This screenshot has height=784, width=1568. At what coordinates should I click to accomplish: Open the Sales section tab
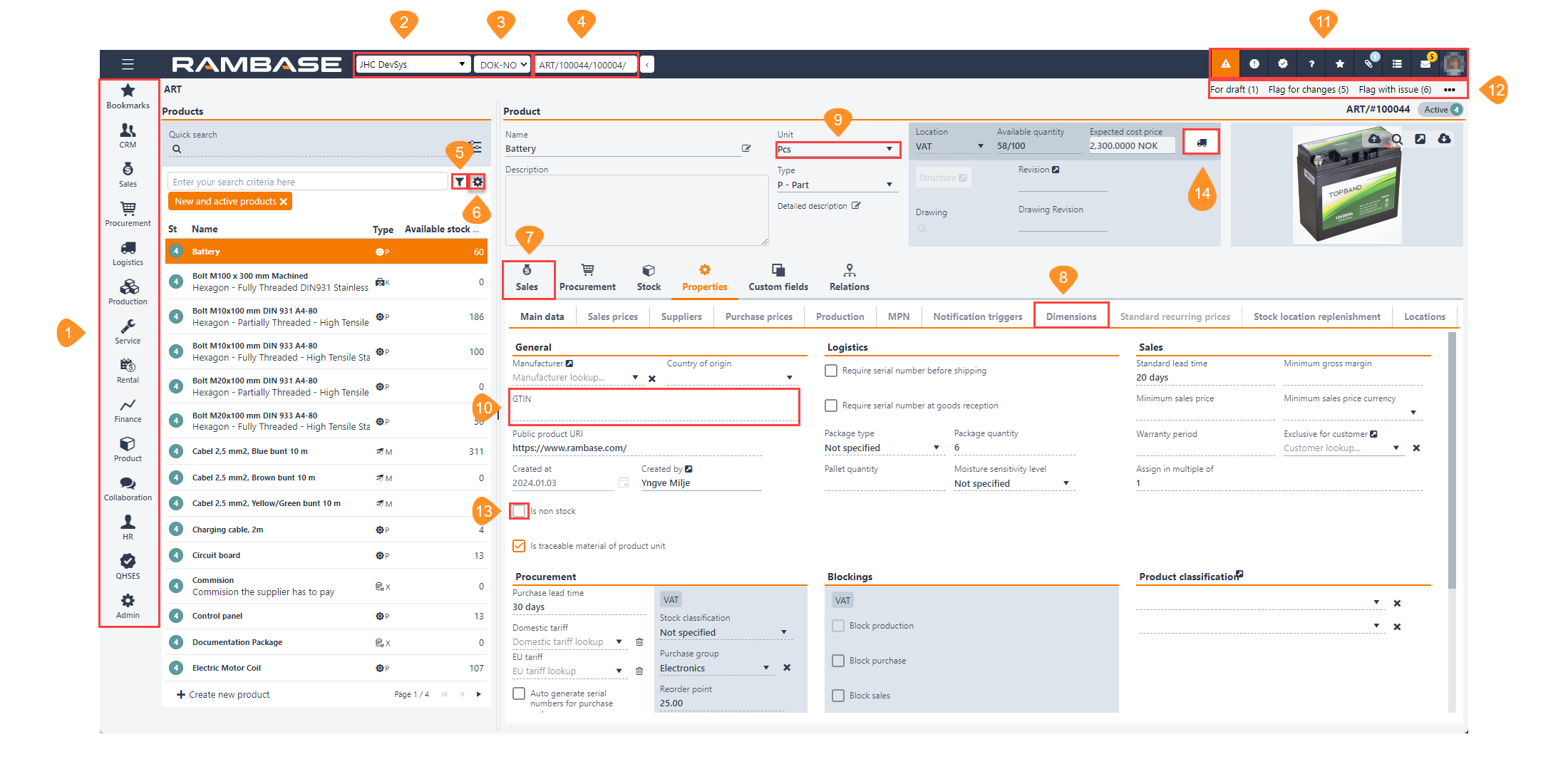tap(527, 279)
